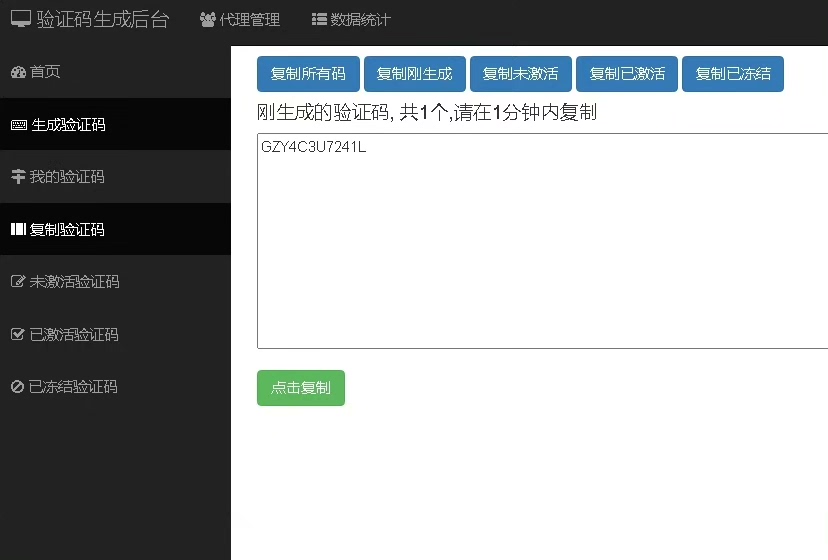Click the 验证码生成后台 brand title
The height and width of the screenshot is (560, 828).
tap(103, 20)
